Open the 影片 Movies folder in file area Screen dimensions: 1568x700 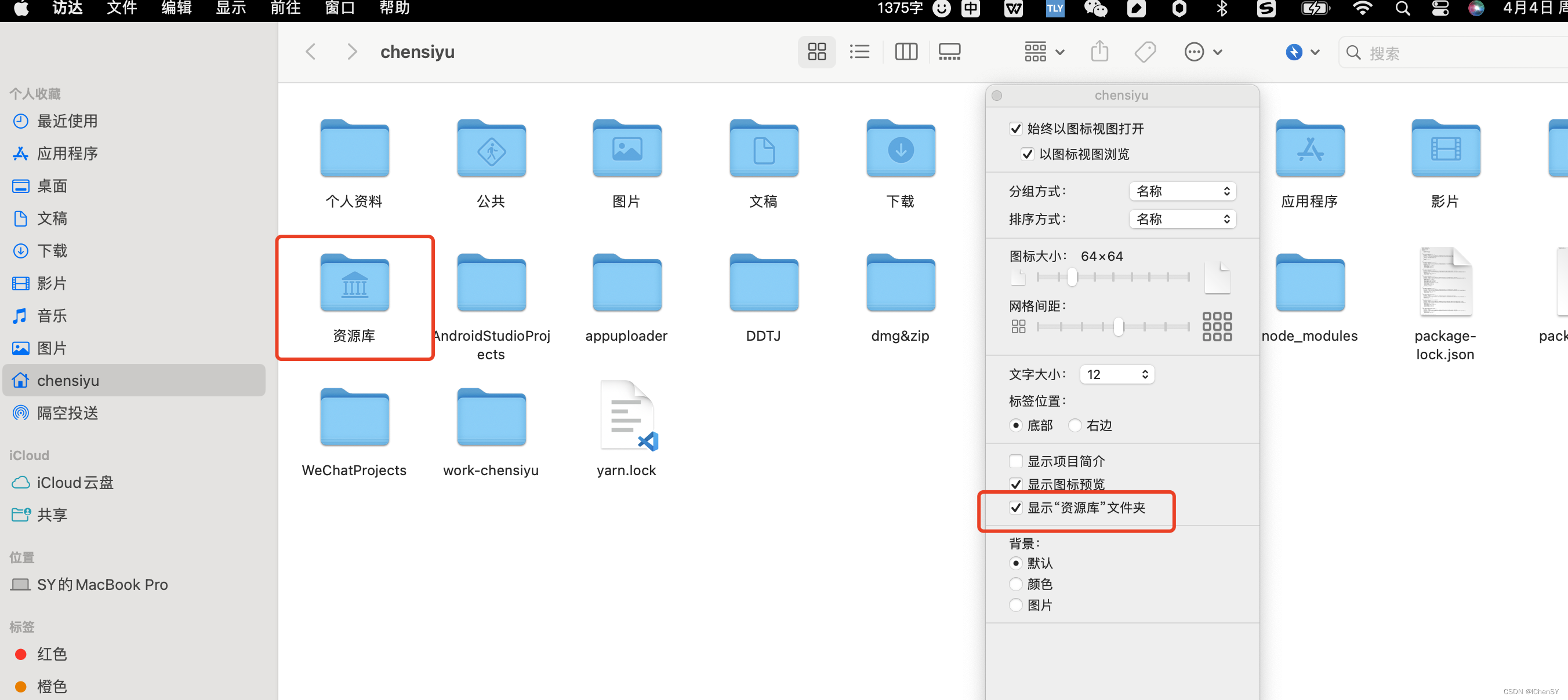tap(1445, 150)
